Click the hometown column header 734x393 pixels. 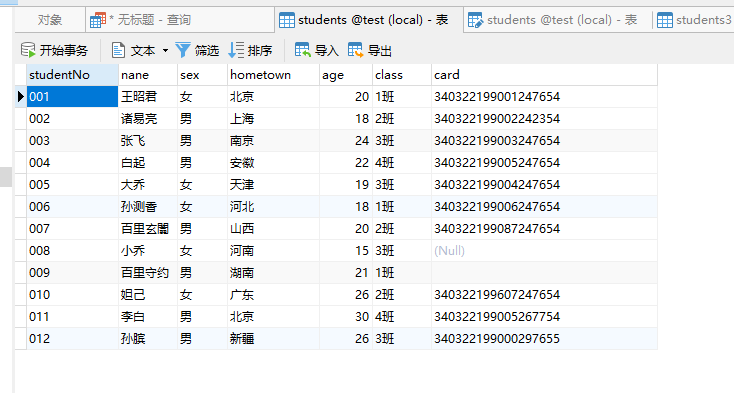pos(273,75)
